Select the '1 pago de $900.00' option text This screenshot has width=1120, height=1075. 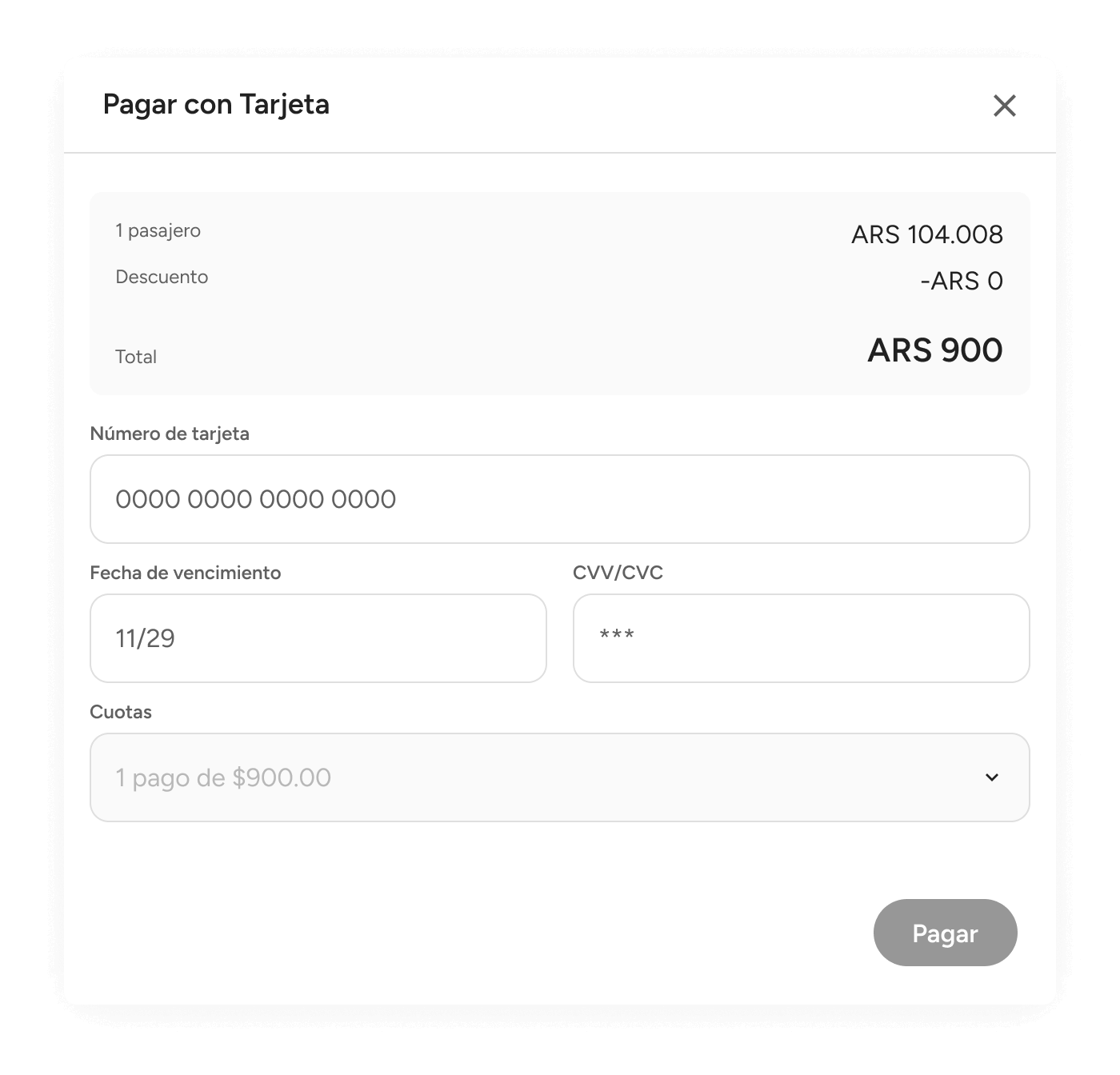[x=223, y=777]
